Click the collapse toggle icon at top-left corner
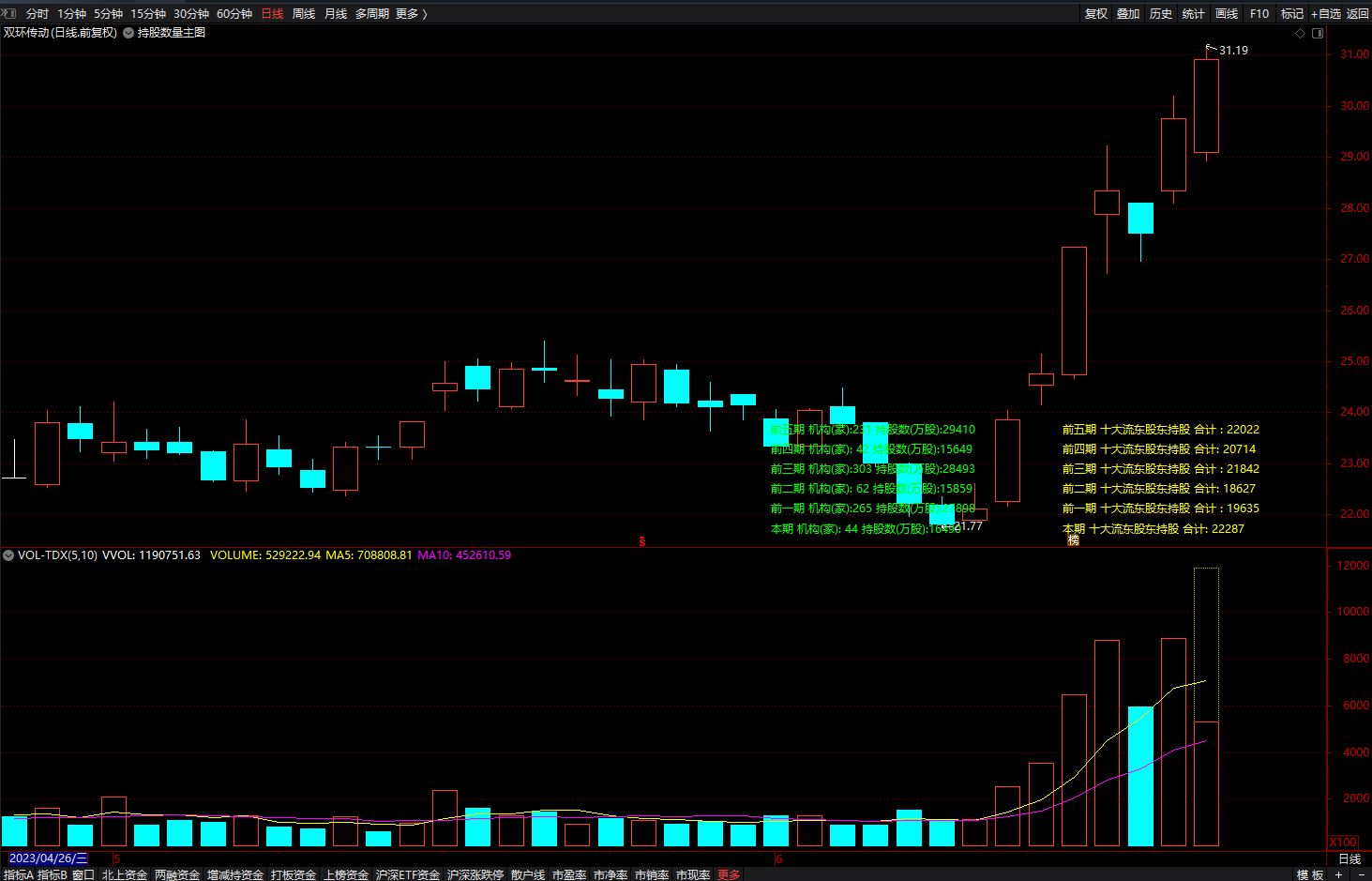This screenshot has width=1372, height=881. click(9, 13)
